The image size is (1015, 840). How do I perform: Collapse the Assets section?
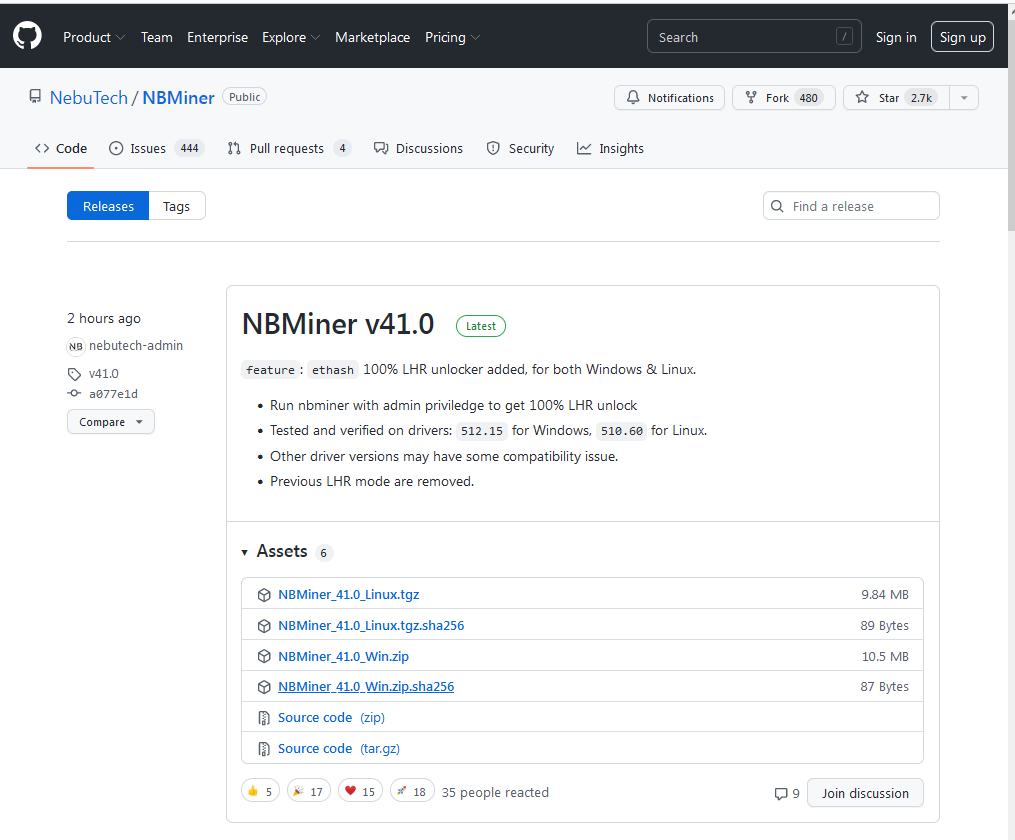pyautogui.click(x=244, y=551)
